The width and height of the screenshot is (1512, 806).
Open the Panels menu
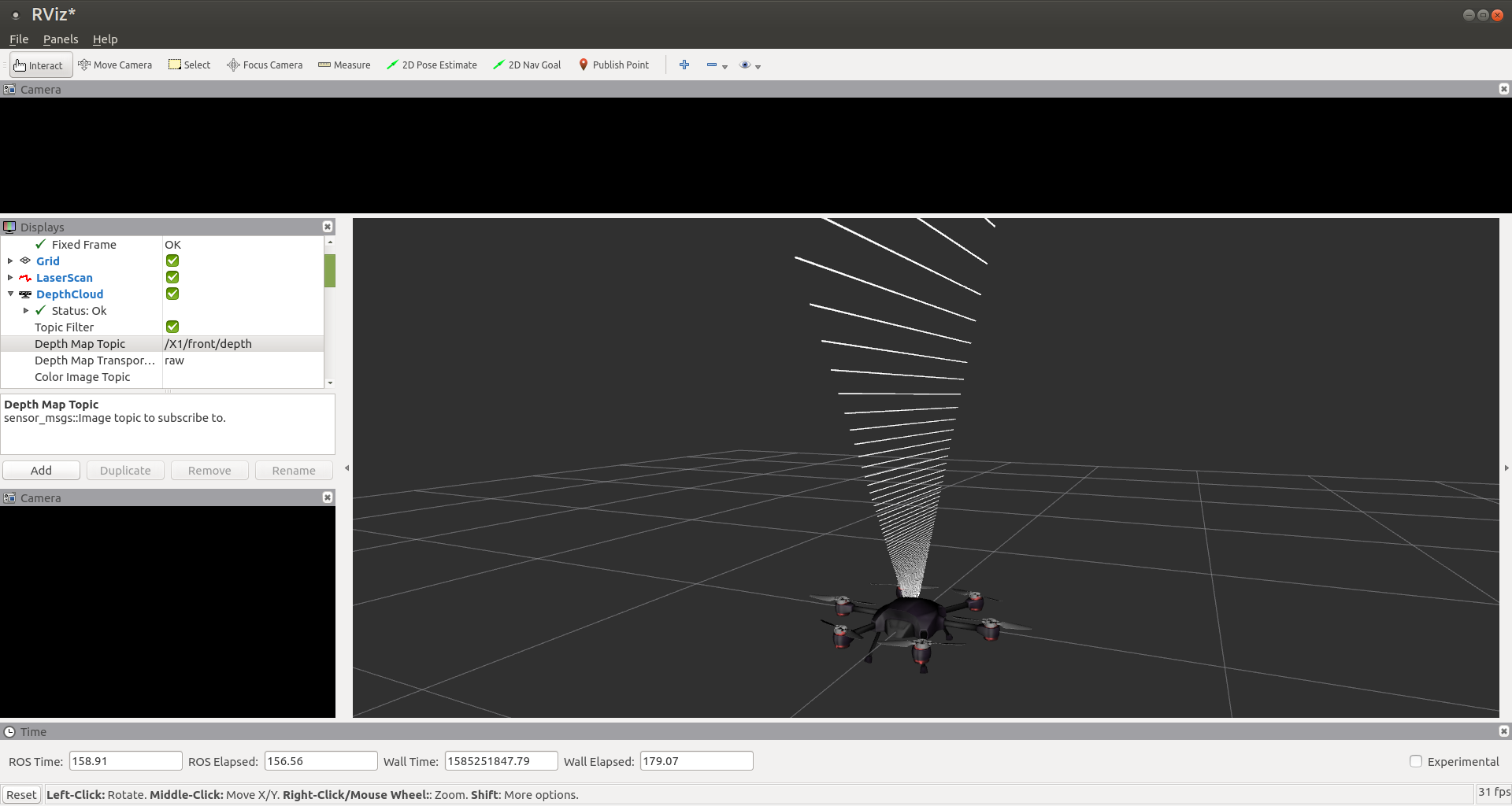[x=60, y=39]
